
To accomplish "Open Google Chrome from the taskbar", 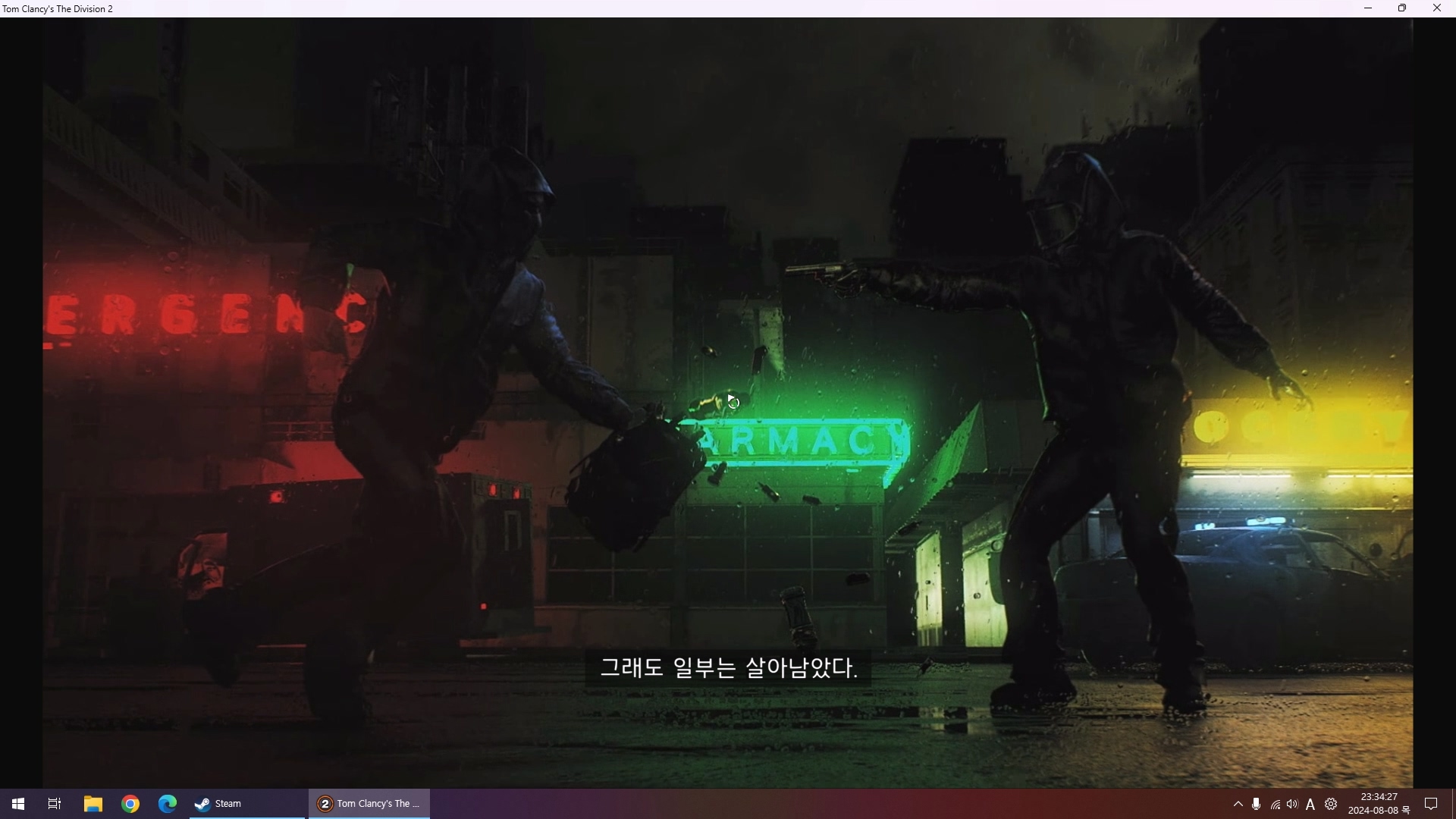I will click(130, 804).
